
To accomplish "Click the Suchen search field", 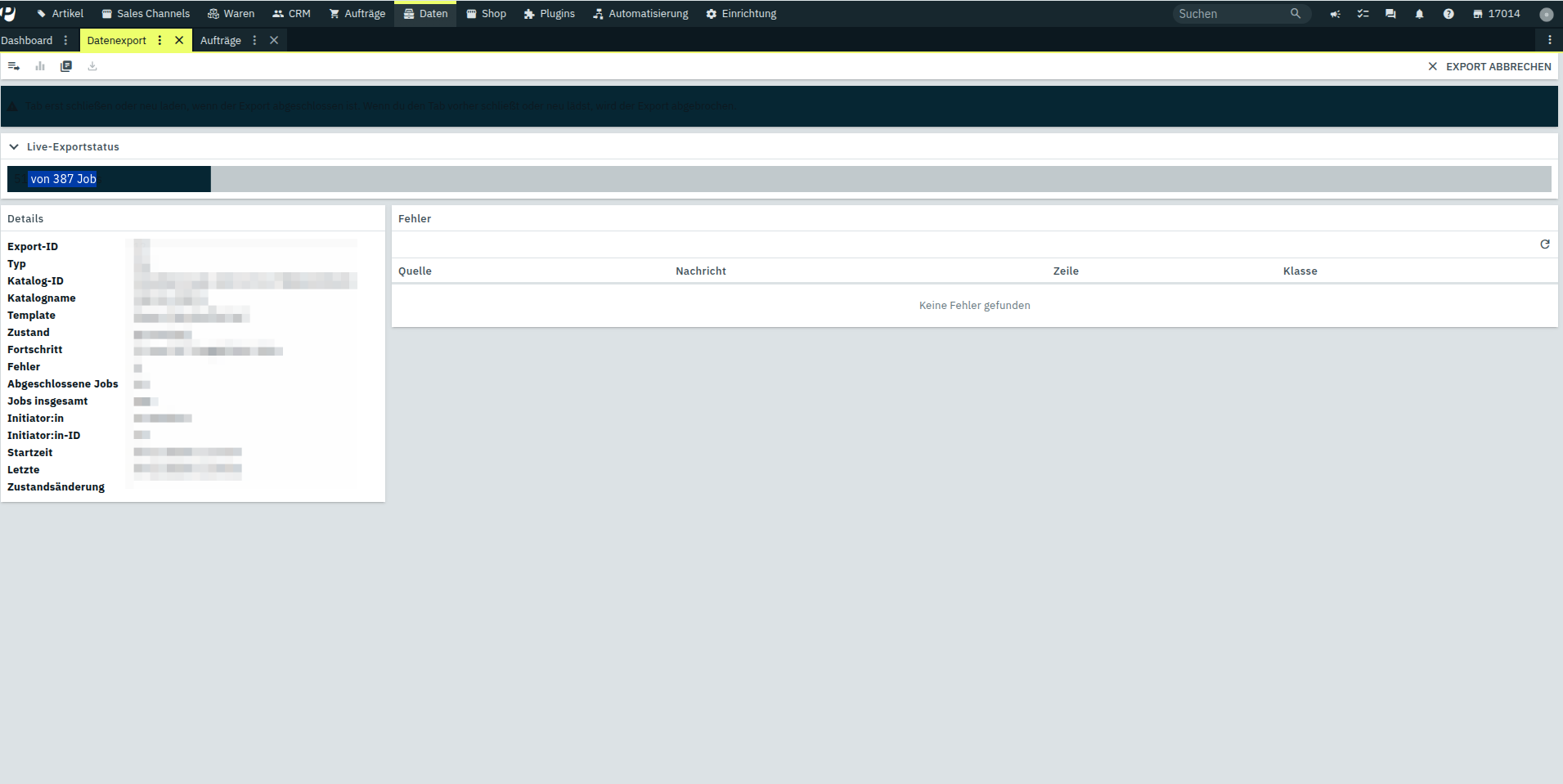I will pyautogui.click(x=1231, y=14).
